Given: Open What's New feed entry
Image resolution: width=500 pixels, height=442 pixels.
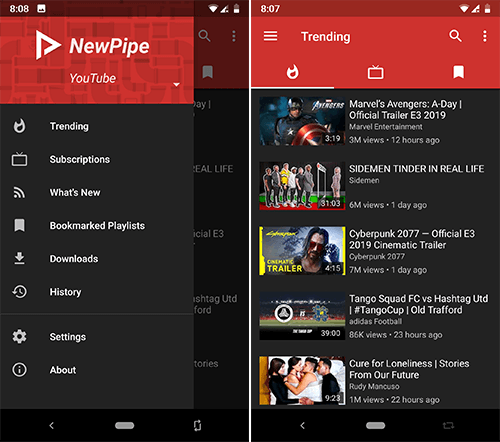Looking at the screenshot, I should (x=97, y=192).
